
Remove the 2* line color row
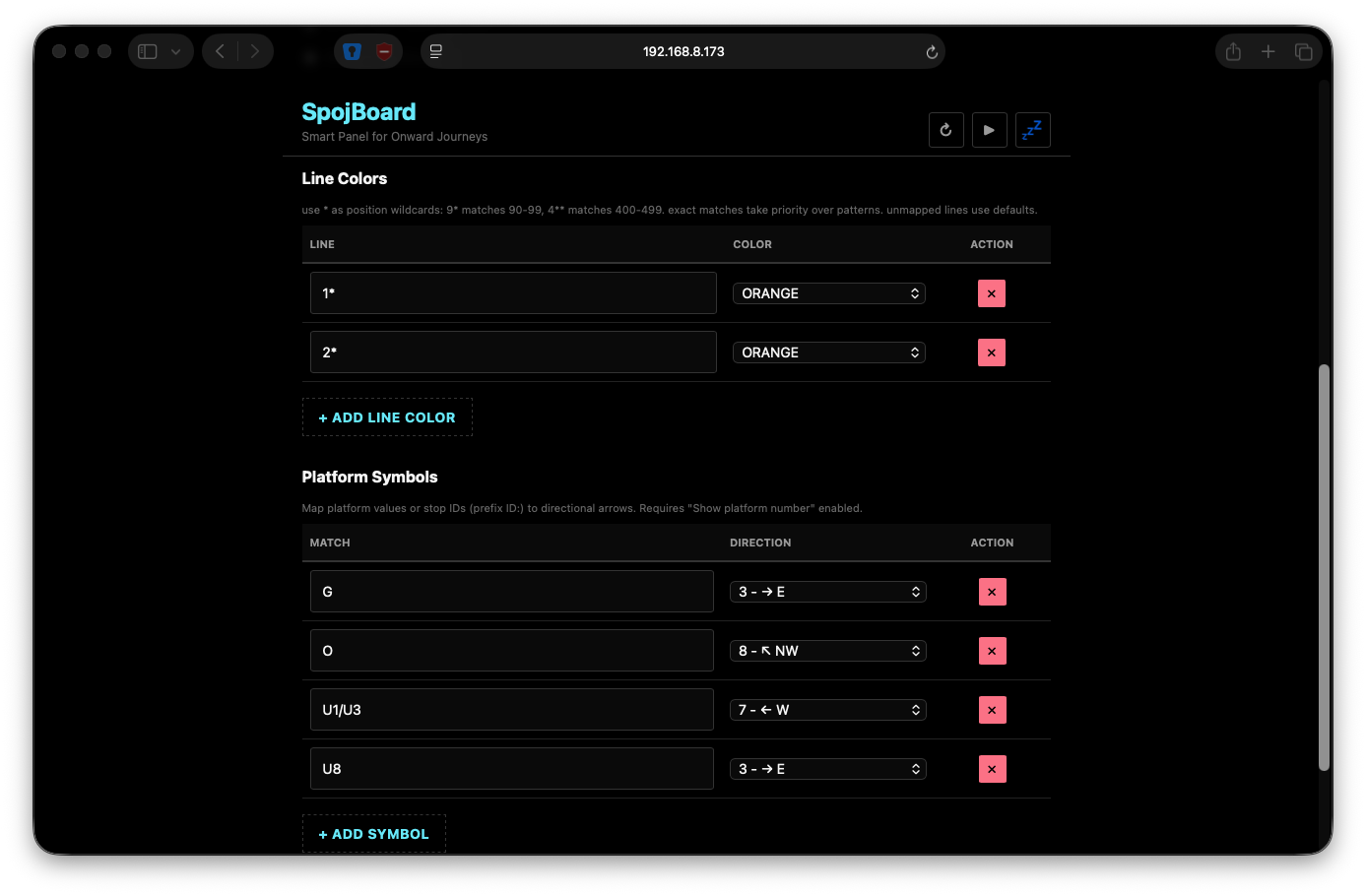pyautogui.click(x=991, y=352)
